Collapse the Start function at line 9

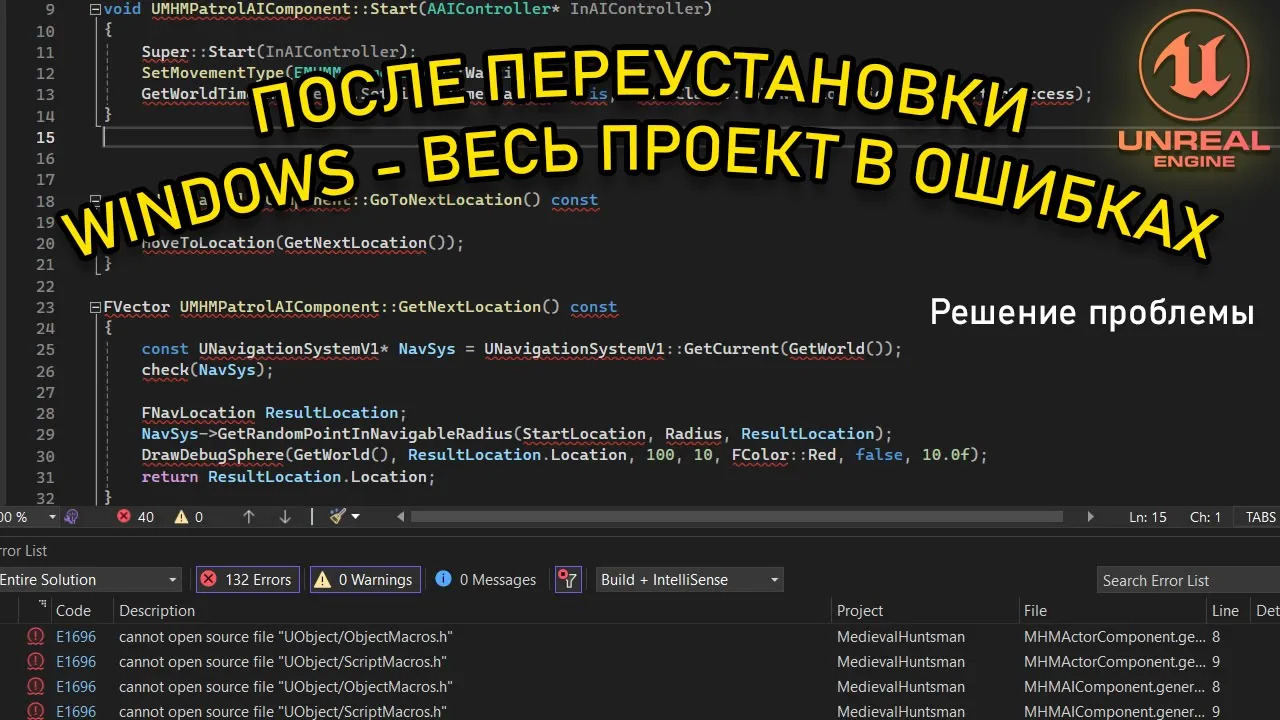coord(95,9)
